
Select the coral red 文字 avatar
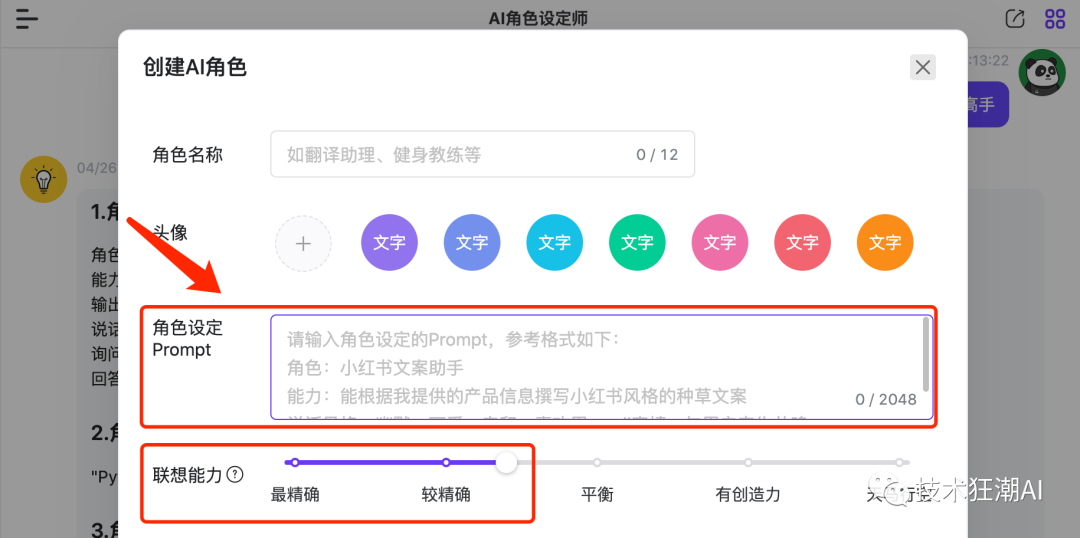click(x=802, y=242)
